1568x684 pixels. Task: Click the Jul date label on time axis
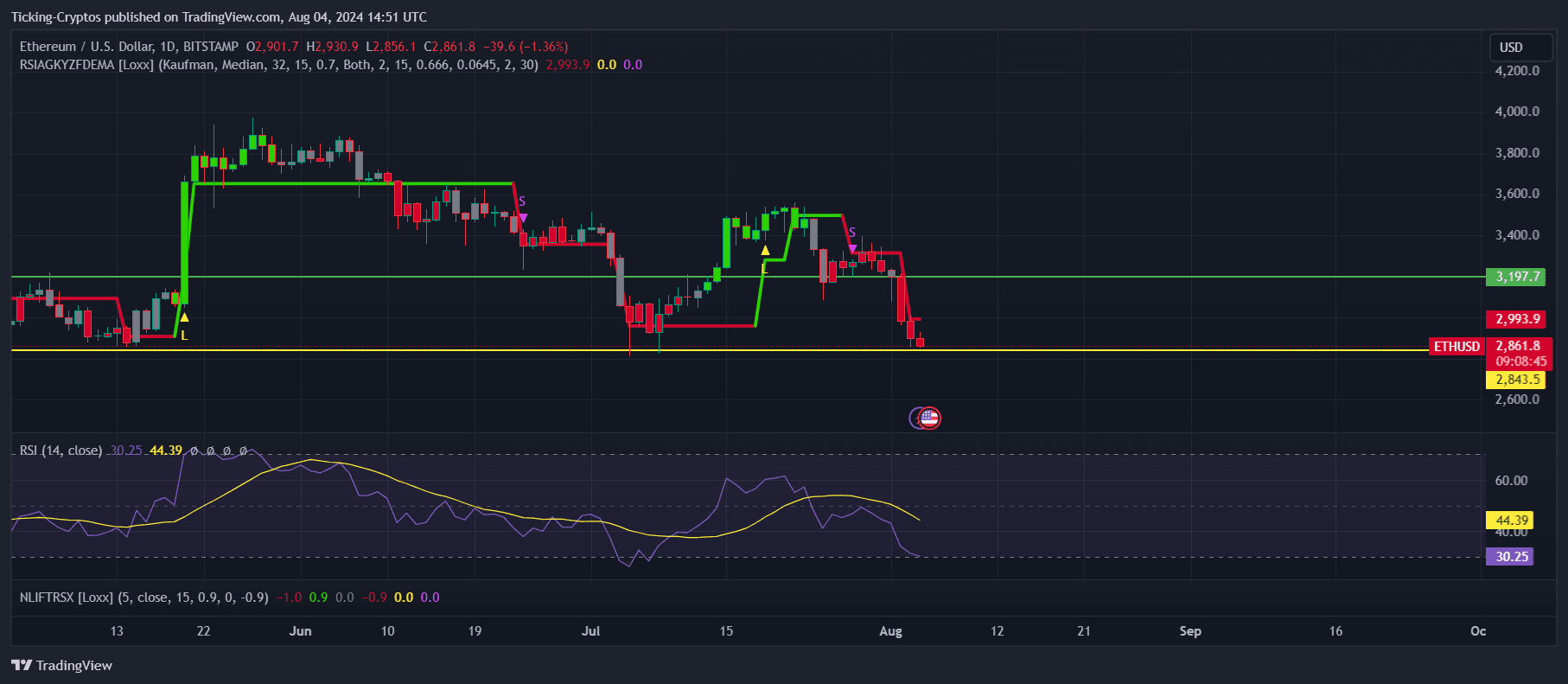(591, 631)
